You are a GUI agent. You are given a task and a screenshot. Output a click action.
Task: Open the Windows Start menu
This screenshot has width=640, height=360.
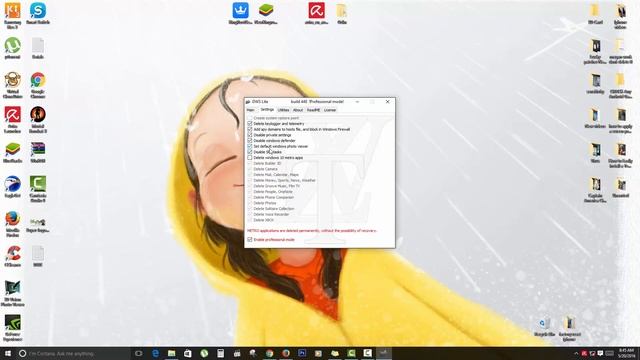8,353
